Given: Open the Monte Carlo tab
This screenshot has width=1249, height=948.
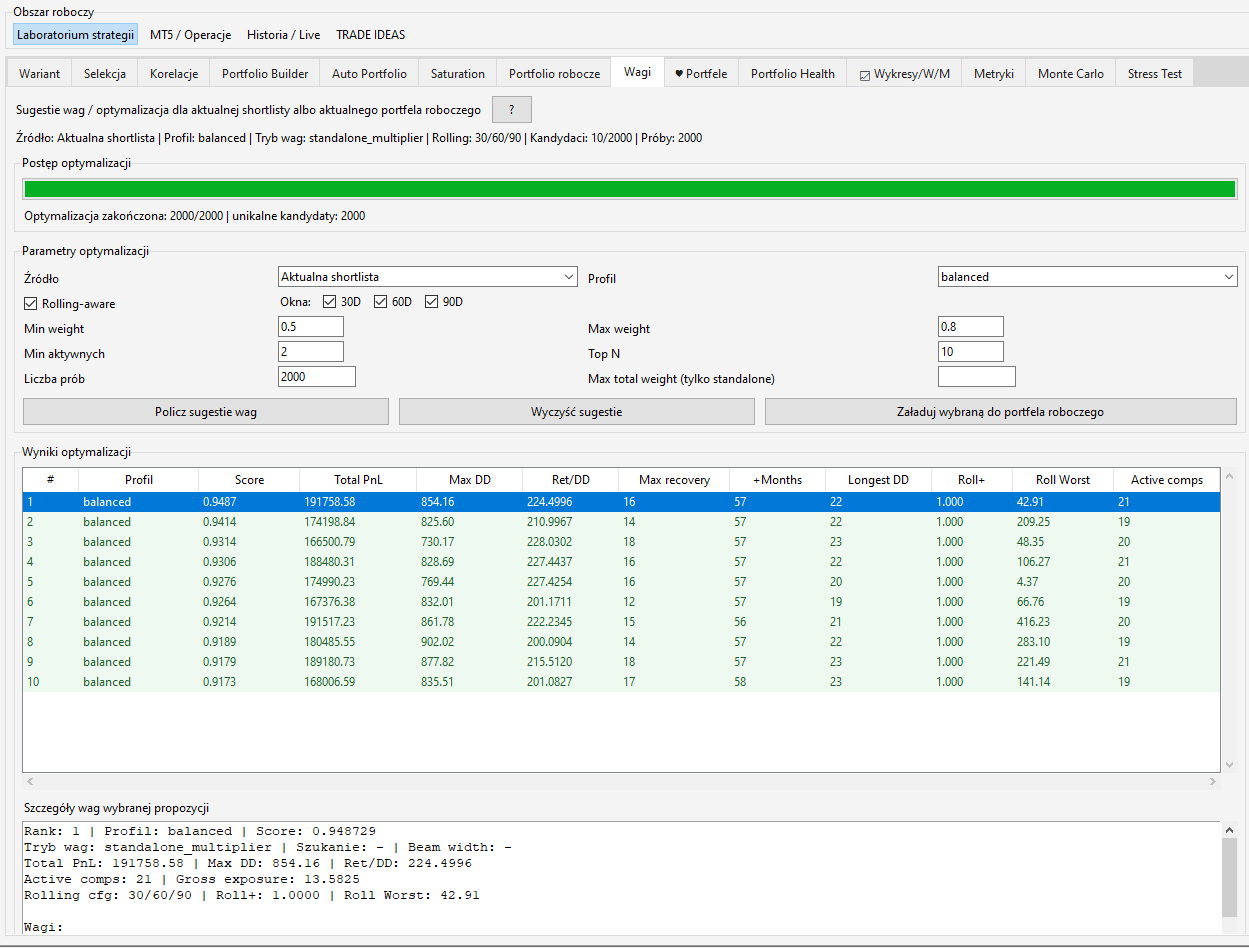Looking at the screenshot, I should point(1071,73).
